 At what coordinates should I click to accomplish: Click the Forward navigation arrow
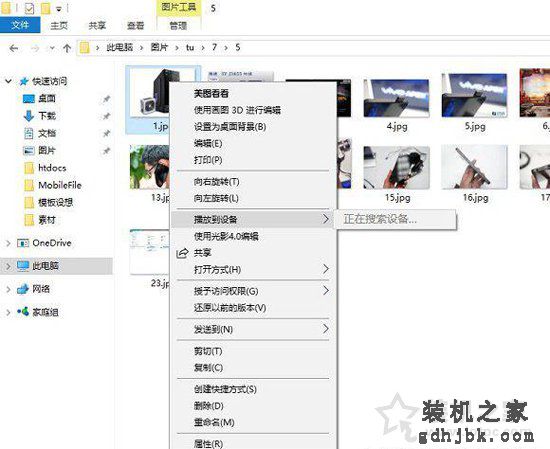pyautogui.click(x=35, y=48)
